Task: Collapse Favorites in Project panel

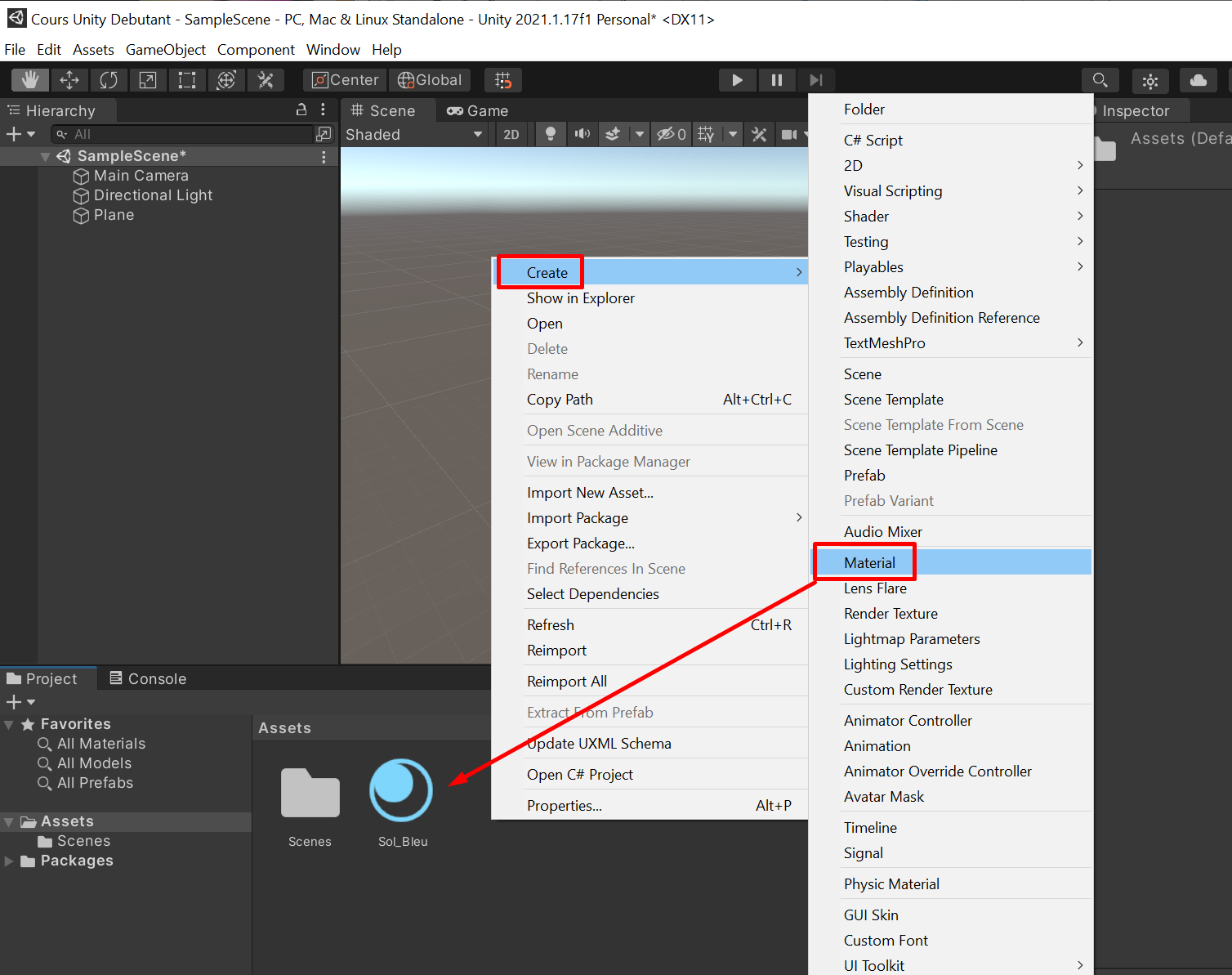Action: pyautogui.click(x=9, y=724)
